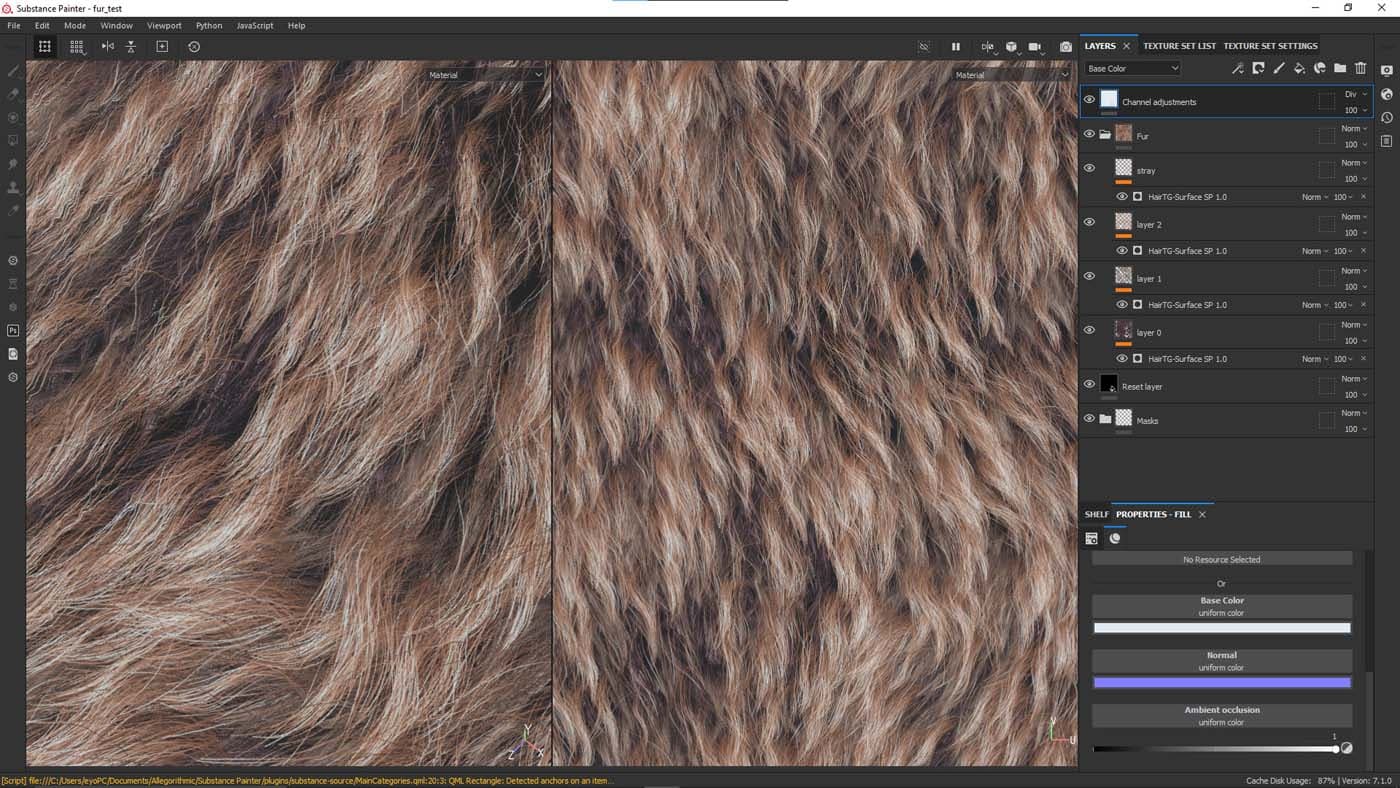The height and width of the screenshot is (788, 1400).
Task: Toggle horizontal symmetry mirror icon
Action: (x=108, y=46)
